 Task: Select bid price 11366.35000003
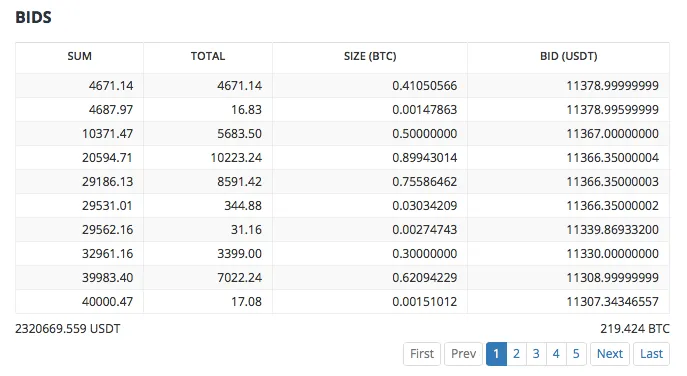(x=613, y=181)
